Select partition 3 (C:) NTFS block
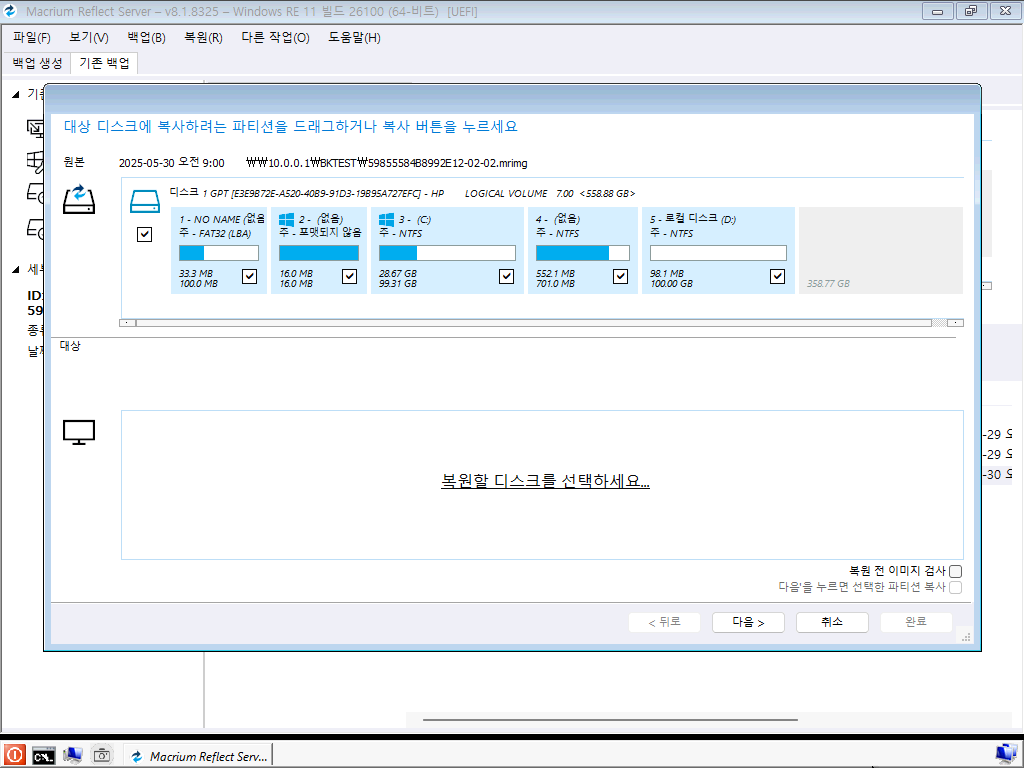Image resolution: width=1024 pixels, height=768 pixels. [x=447, y=250]
